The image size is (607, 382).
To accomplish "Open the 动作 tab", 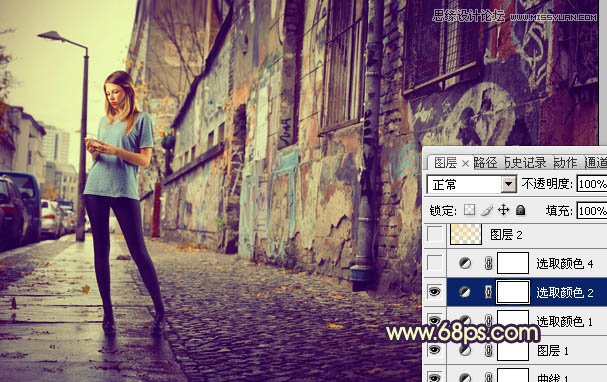I will point(565,163).
